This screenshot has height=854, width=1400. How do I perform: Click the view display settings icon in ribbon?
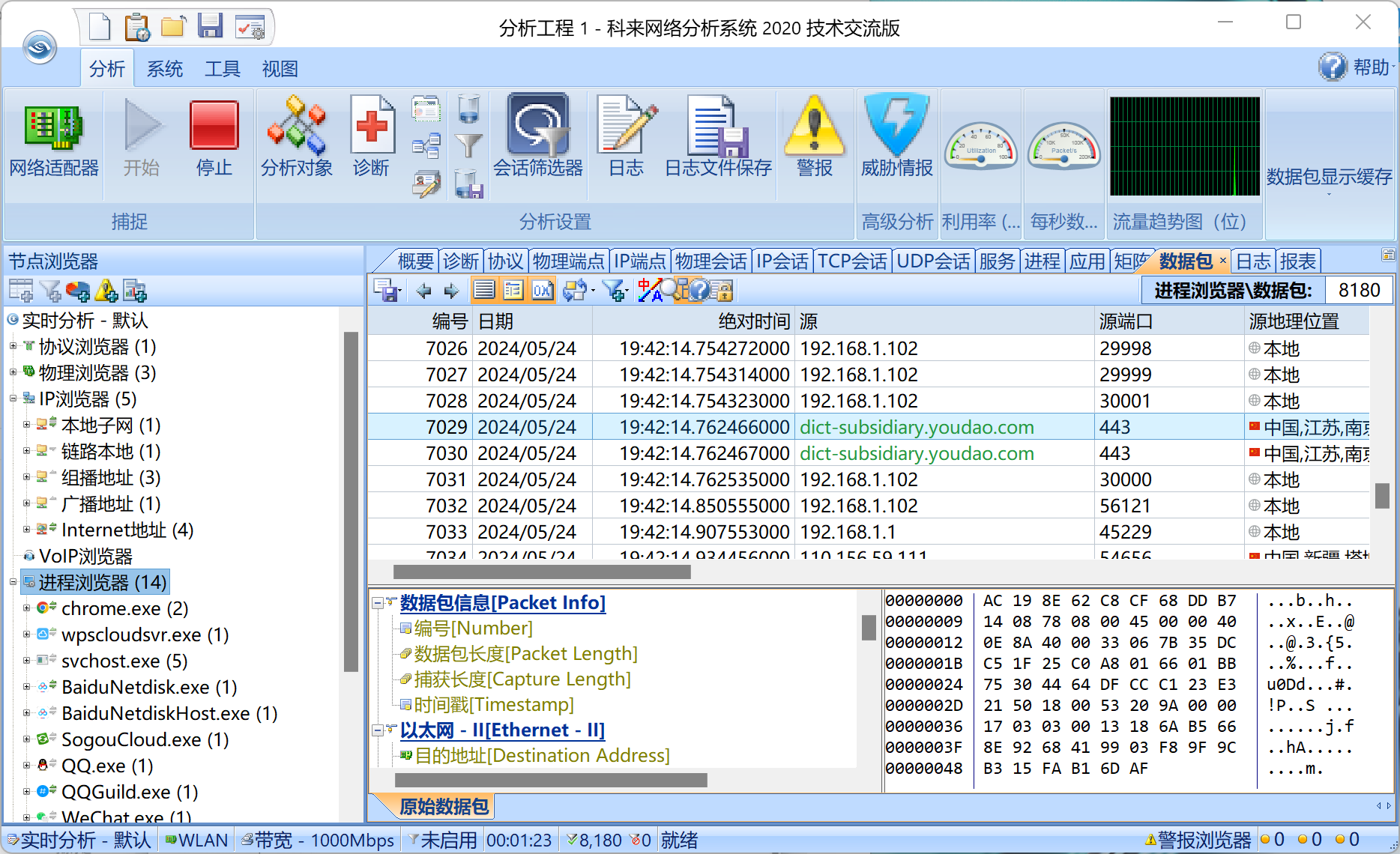(x=426, y=109)
